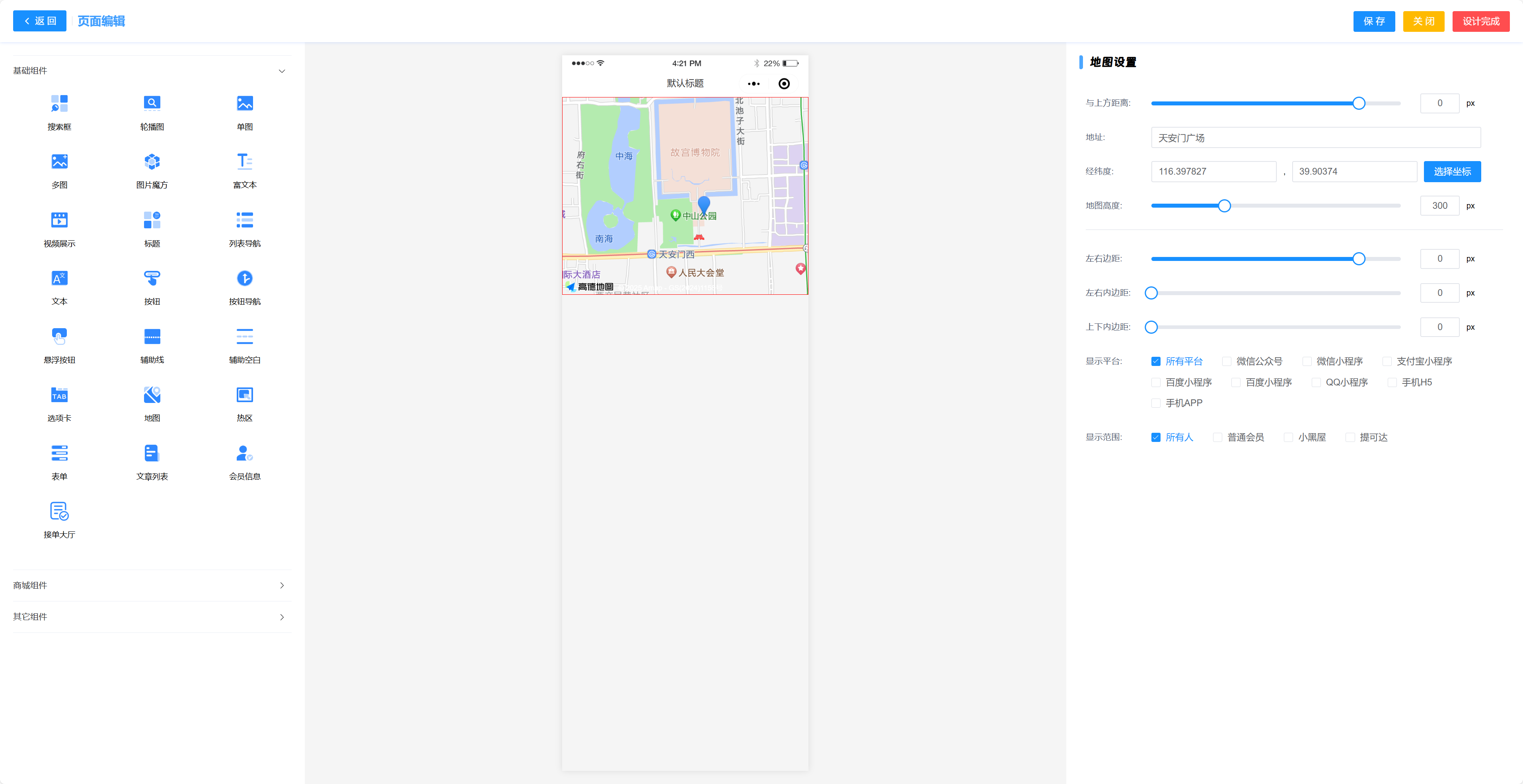Uncheck the 所有平台 platform checkbox
1523x784 pixels.
click(x=1155, y=361)
